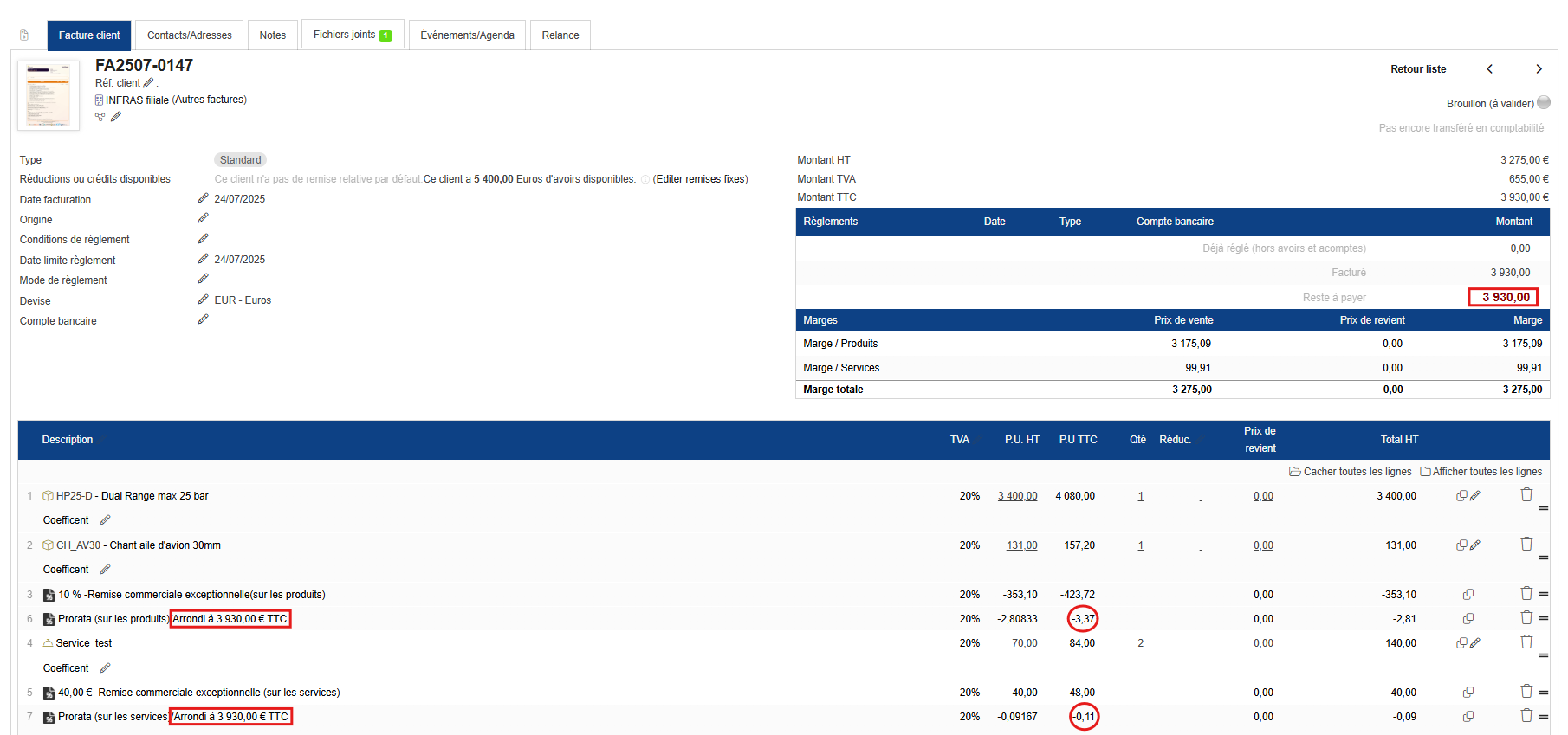The image size is (1568, 735).
Task: Duplicate the CH_AV30 line with copy icon
Action: click(1461, 545)
